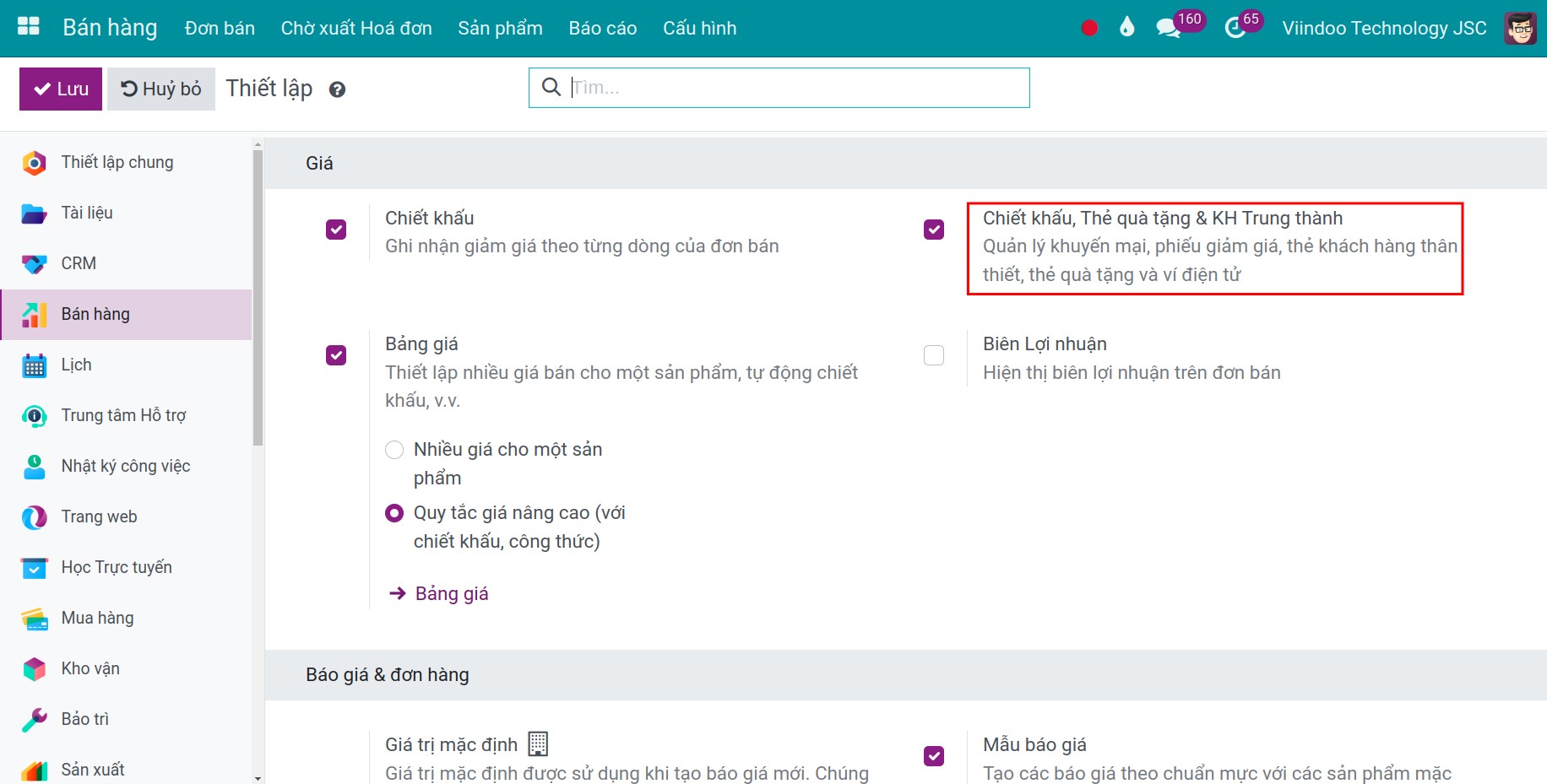Viewport: 1547px width, 784px height.
Task: Click the company building icon next to Giá trị mặc định
Action: point(538,743)
